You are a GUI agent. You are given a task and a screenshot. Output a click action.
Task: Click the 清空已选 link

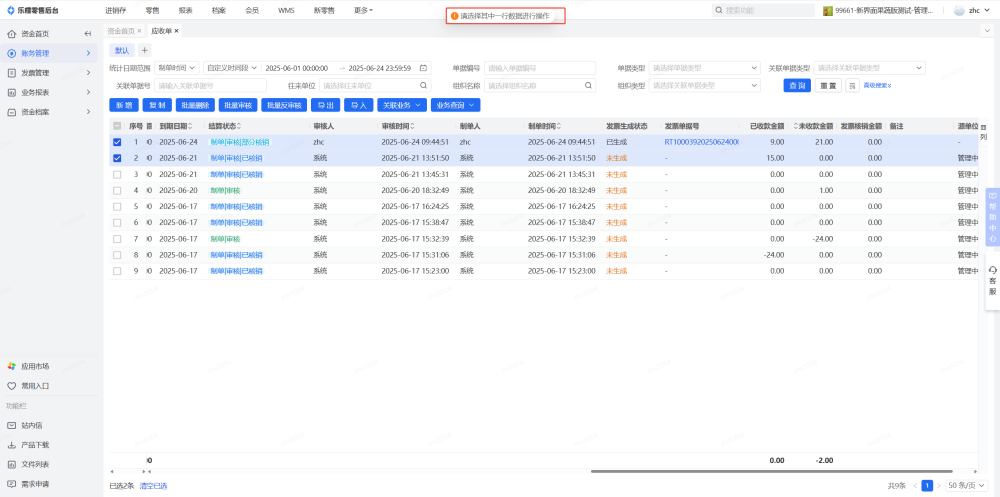[x=153, y=486]
